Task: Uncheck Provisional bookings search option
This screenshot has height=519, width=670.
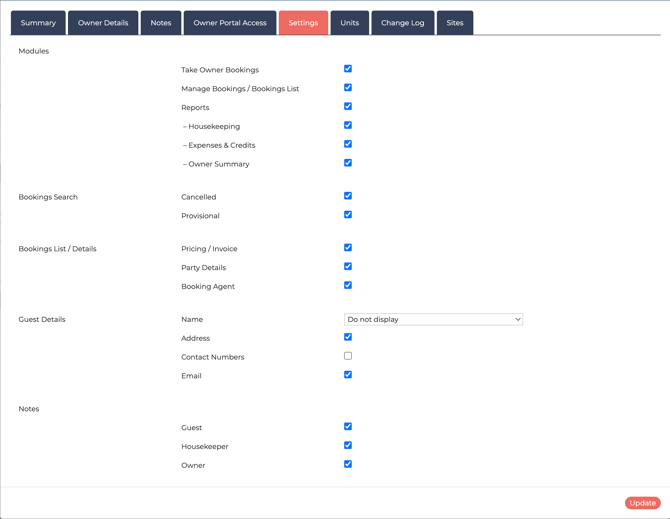Action: [348, 215]
